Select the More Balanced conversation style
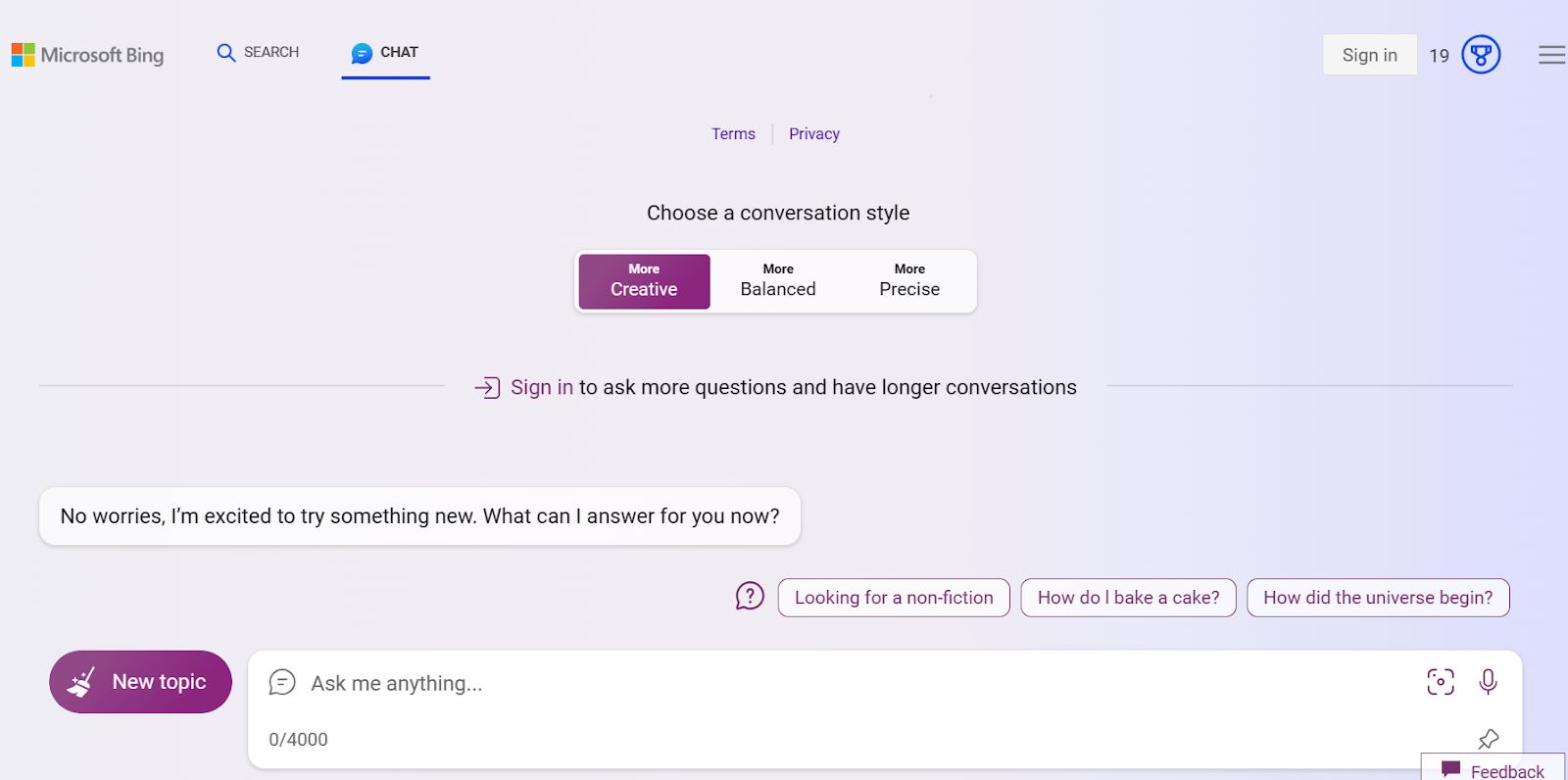Image resolution: width=1568 pixels, height=780 pixels. click(x=777, y=280)
